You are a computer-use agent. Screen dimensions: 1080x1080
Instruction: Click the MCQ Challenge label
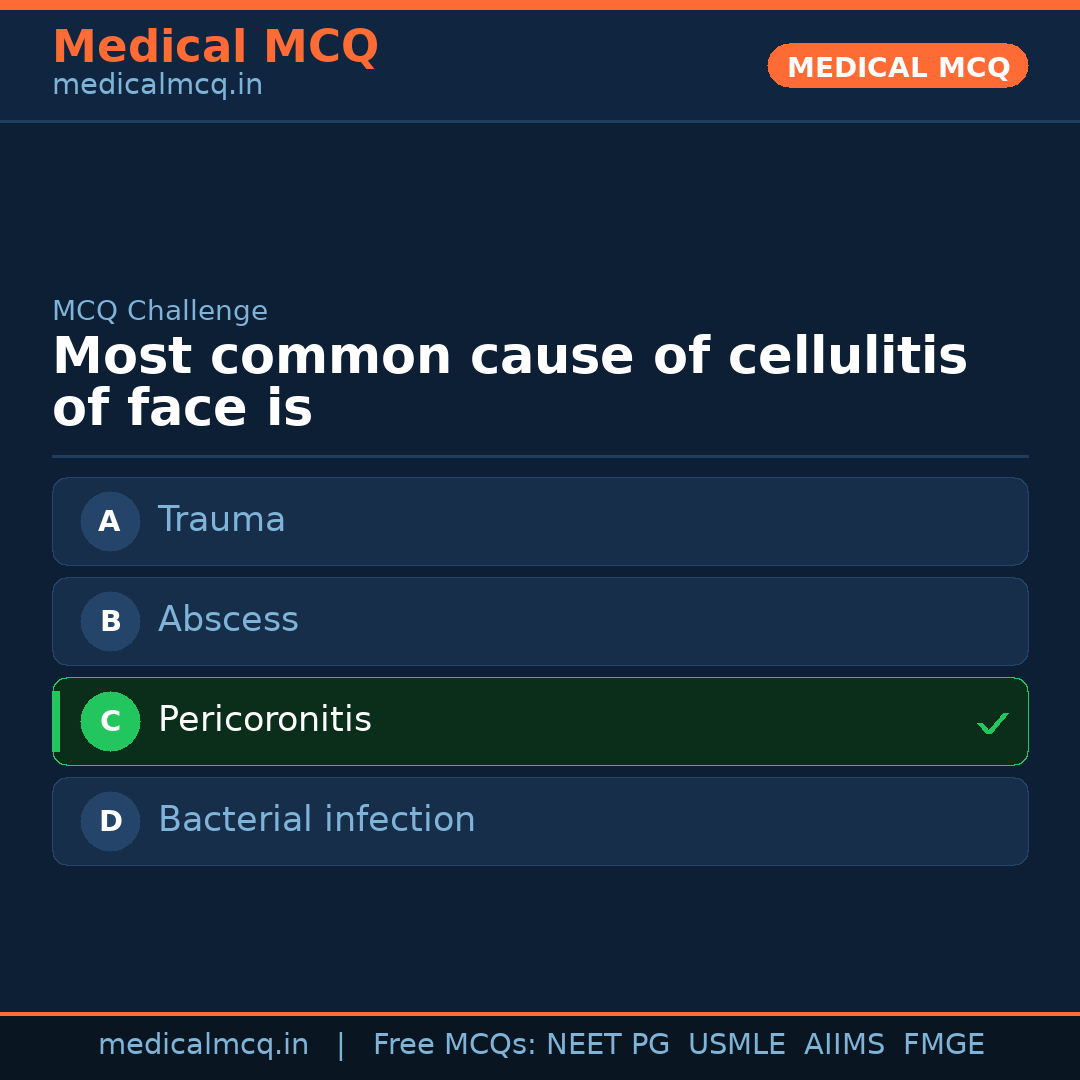point(160,311)
